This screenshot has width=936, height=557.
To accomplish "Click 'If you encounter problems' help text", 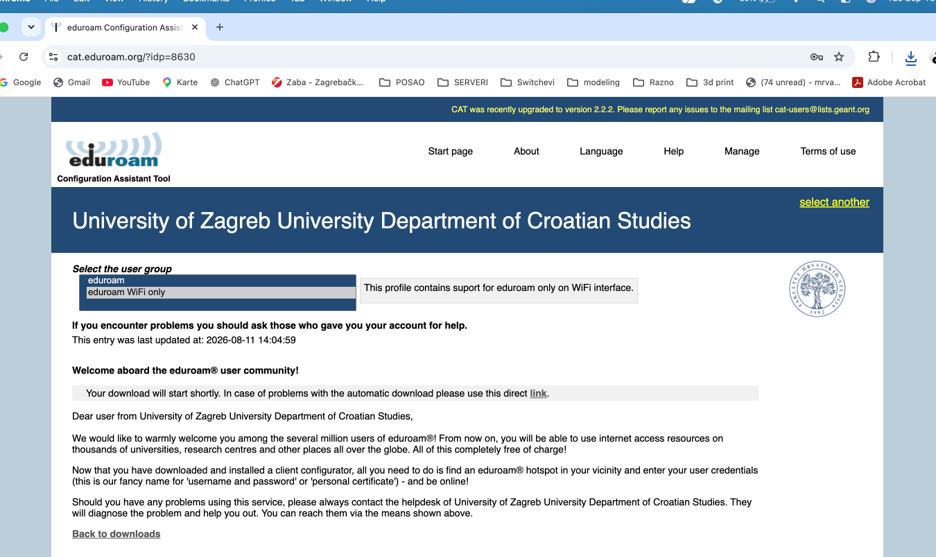I will pos(269,326).
